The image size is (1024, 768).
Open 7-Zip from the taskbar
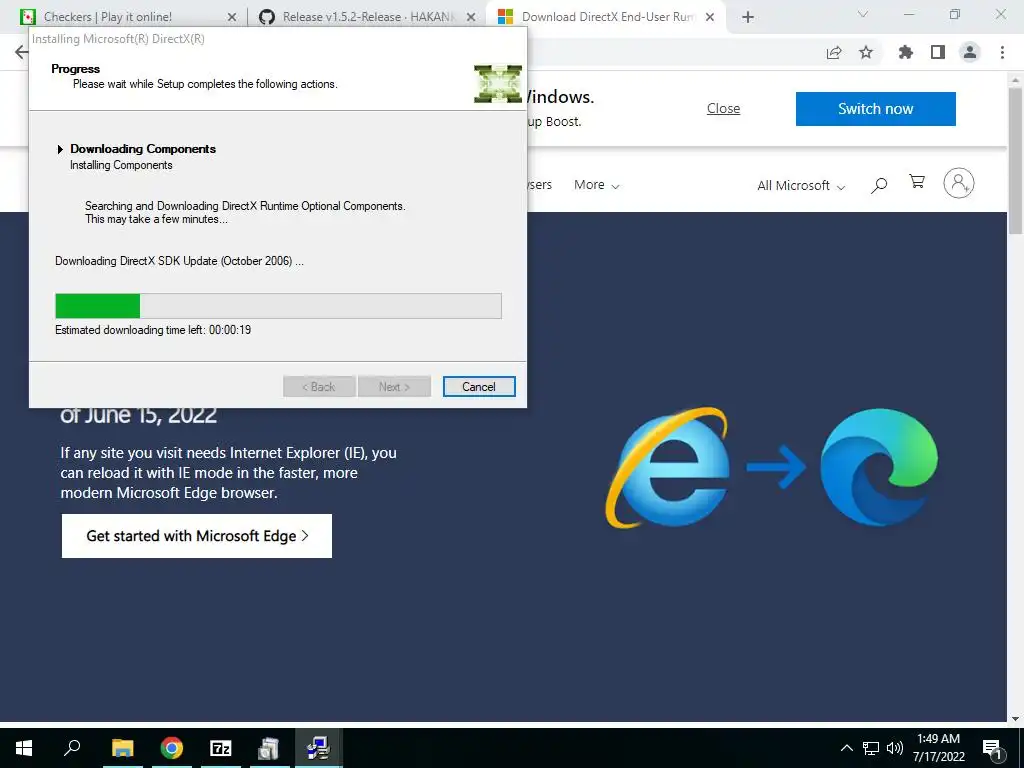[221, 748]
